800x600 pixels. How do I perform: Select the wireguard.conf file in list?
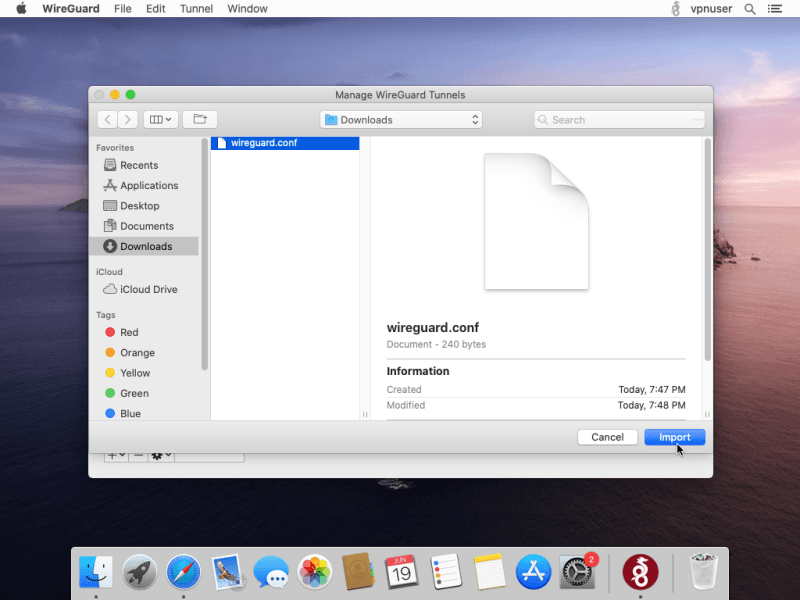tap(264, 143)
